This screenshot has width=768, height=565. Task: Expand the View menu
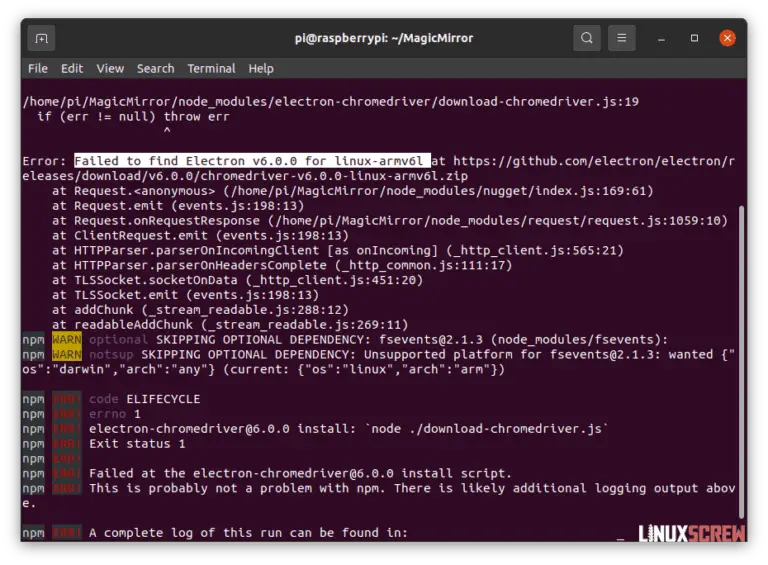110,68
